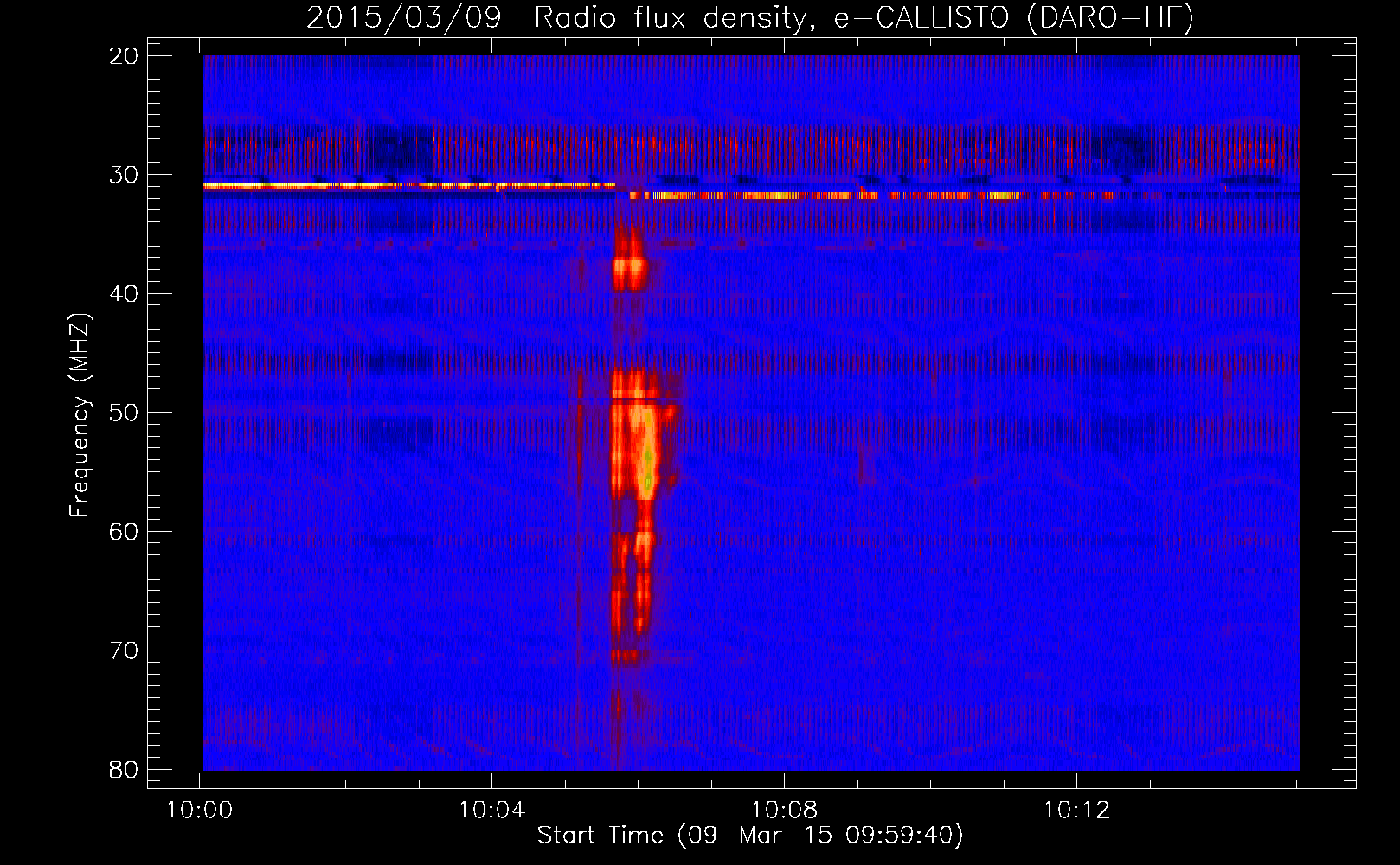Click the 10:08 time tick label

click(785, 811)
